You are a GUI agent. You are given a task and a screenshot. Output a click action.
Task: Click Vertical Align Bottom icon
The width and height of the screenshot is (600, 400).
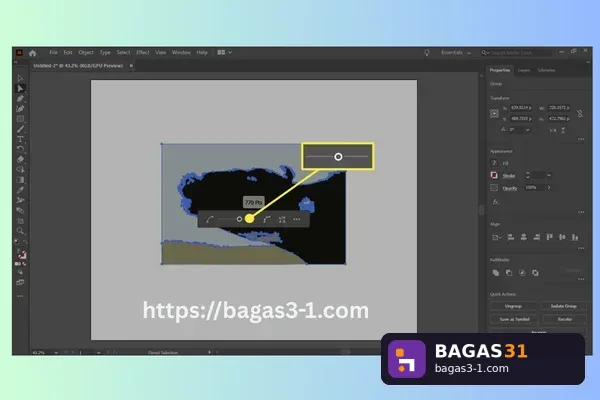(575, 237)
